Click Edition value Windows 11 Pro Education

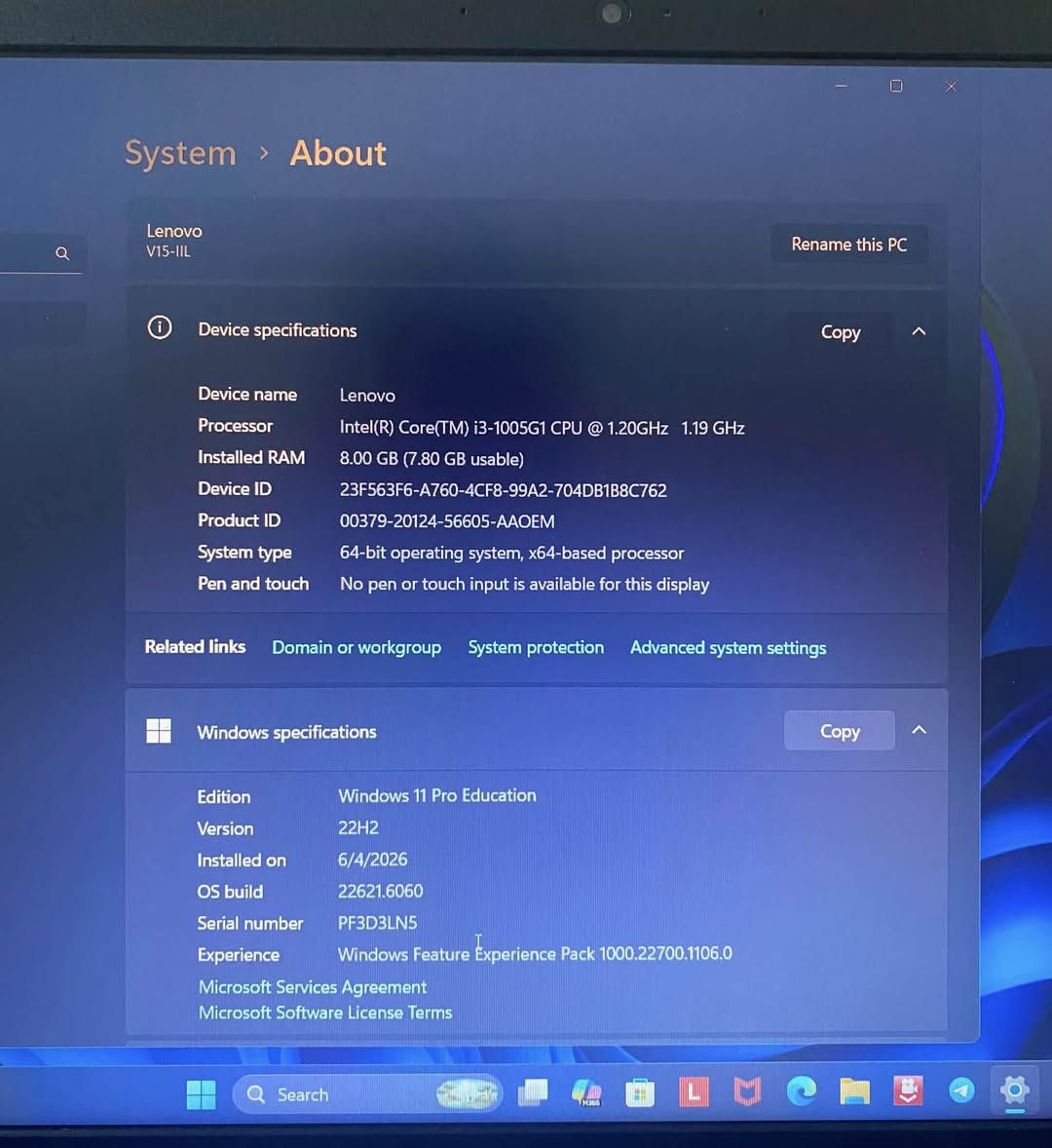pyautogui.click(x=437, y=796)
